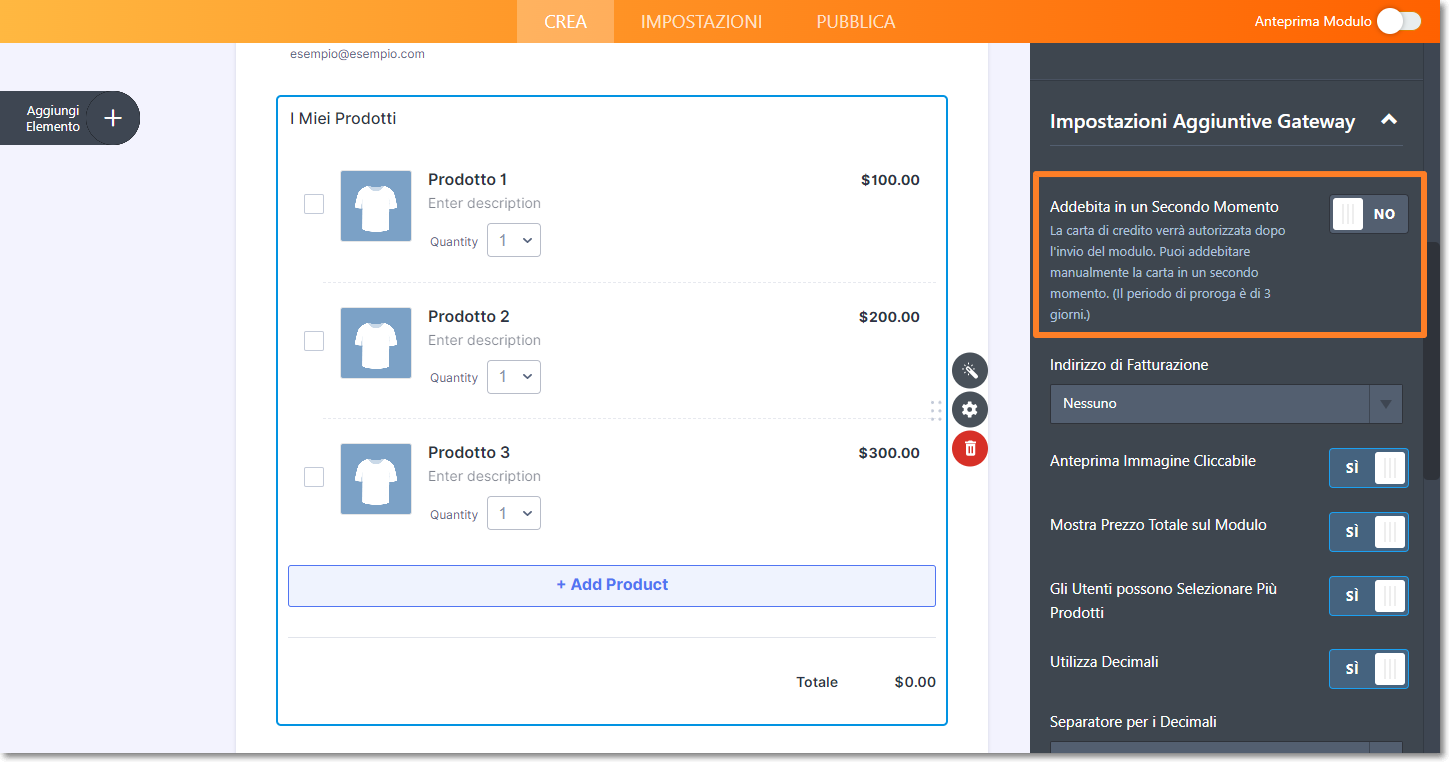Click the Prodotto 1 t-shirt image
The height and width of the screenshot is (762, 1449).
click(x=376, y=206)
